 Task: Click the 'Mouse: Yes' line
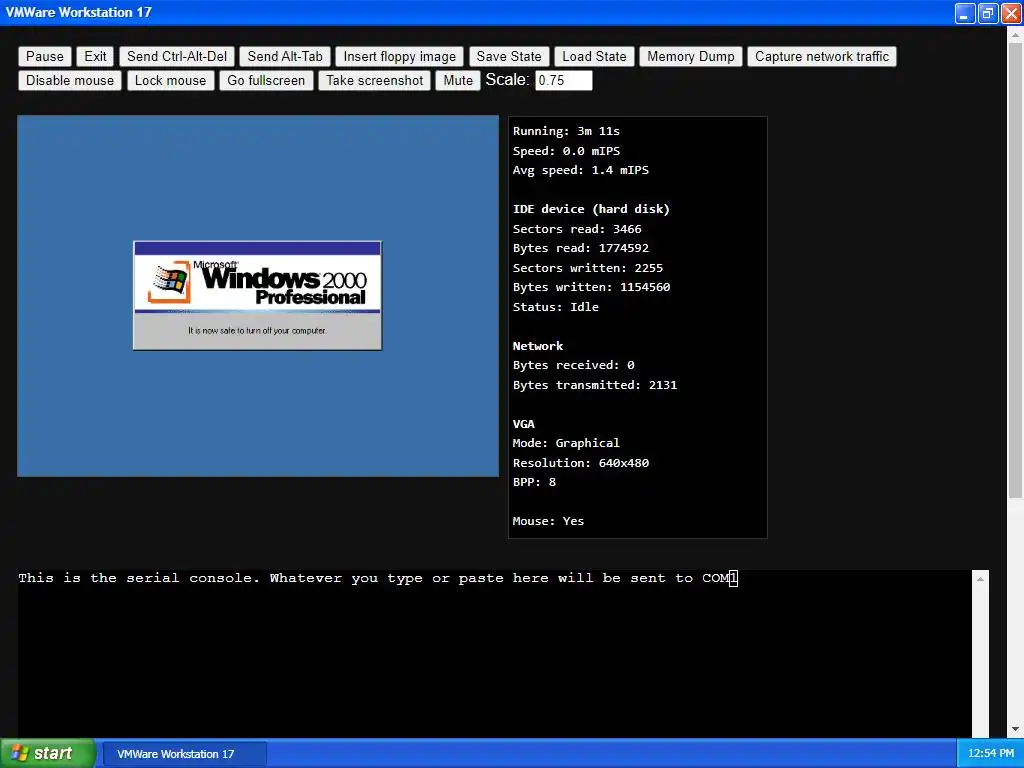click(x=548, y=521)
